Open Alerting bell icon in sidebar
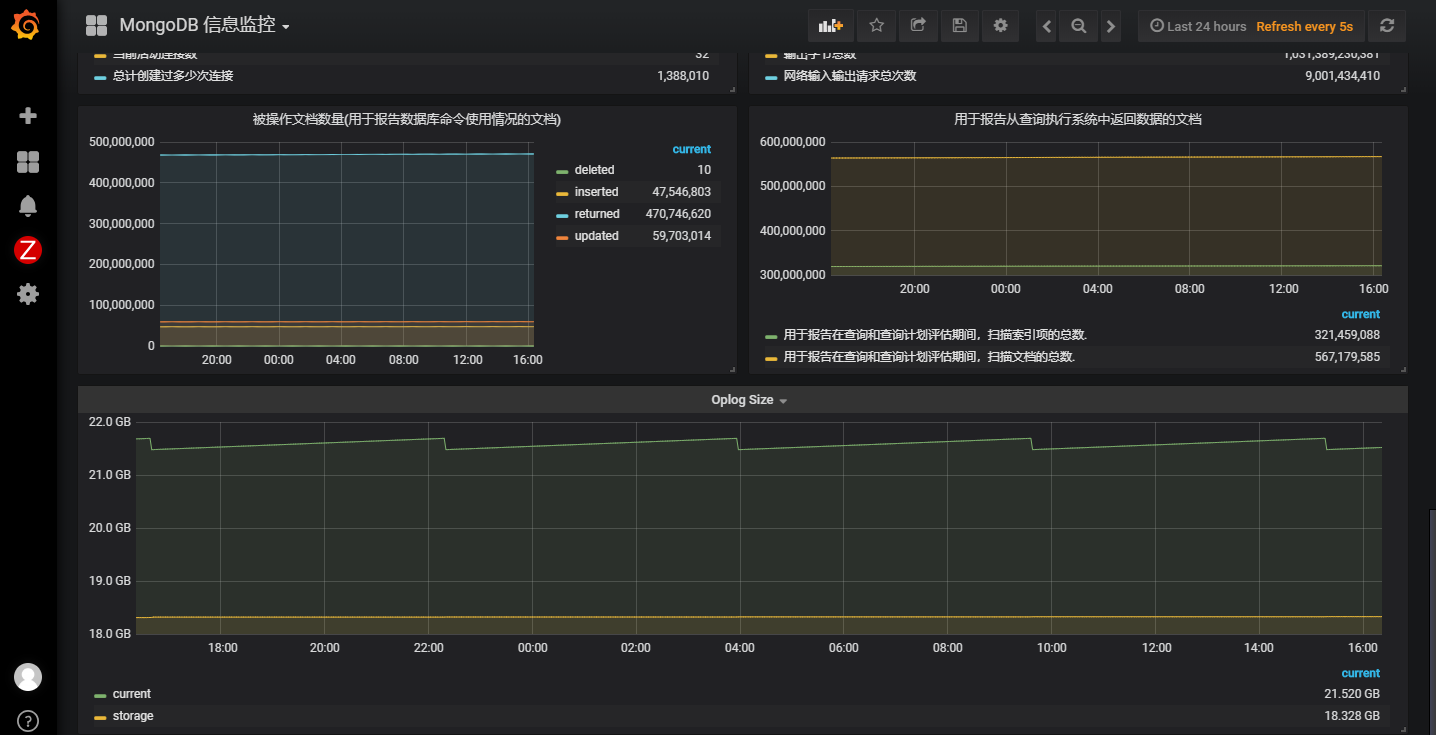This screenshot has height=735, width=1436. 28,206
